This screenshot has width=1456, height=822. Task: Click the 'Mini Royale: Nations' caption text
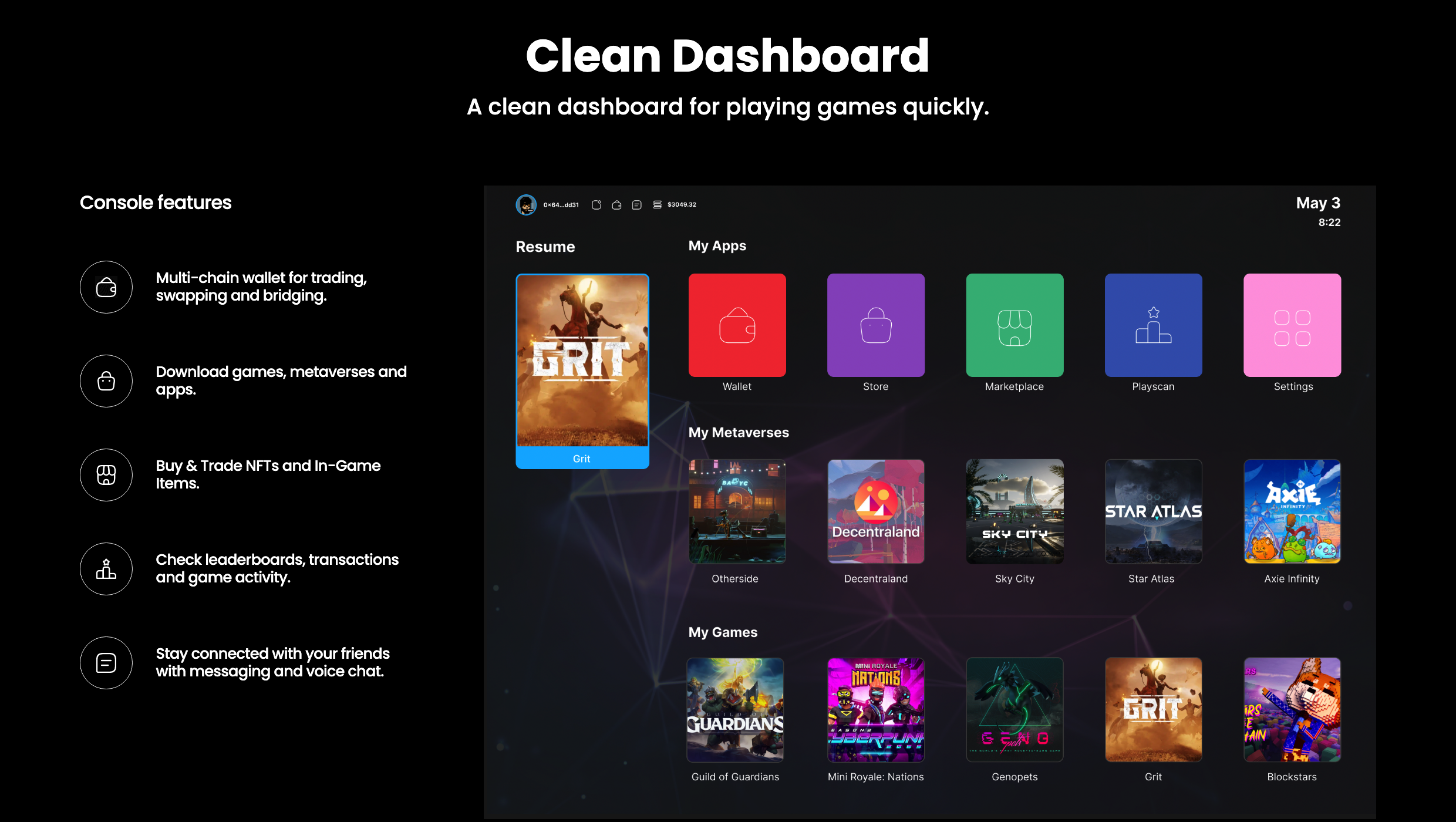pyautogui.click(x=875, y=777)
